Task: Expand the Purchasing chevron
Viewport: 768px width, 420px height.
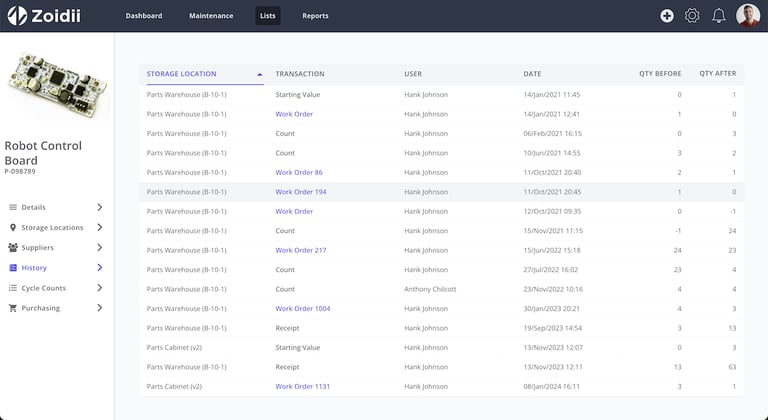Action: [x=99, y=308]
